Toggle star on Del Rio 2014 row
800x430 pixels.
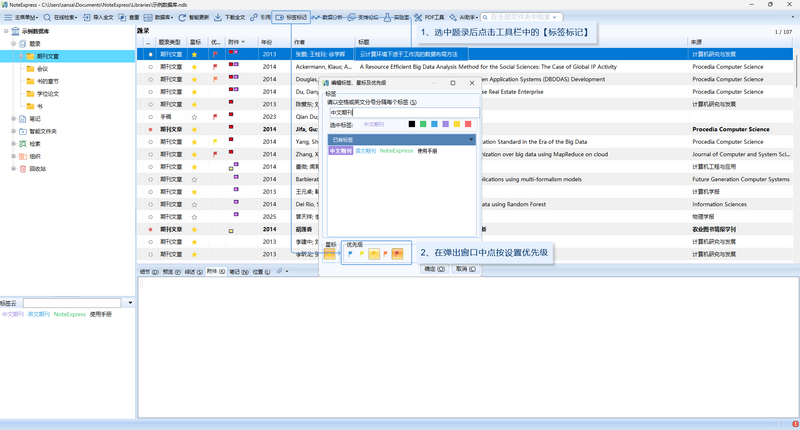[x=194, y=204]
